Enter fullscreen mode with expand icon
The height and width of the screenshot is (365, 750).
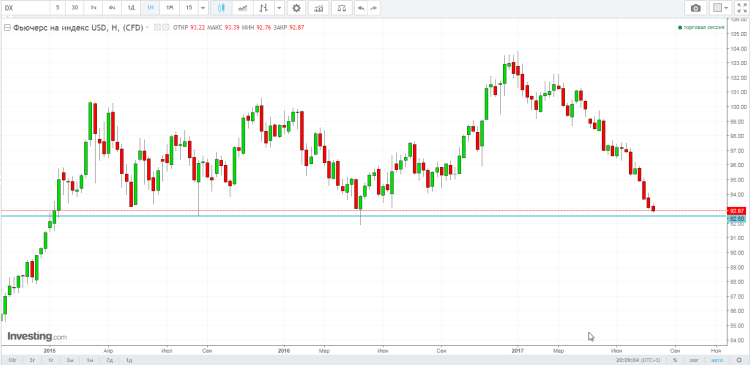point(741,8)
